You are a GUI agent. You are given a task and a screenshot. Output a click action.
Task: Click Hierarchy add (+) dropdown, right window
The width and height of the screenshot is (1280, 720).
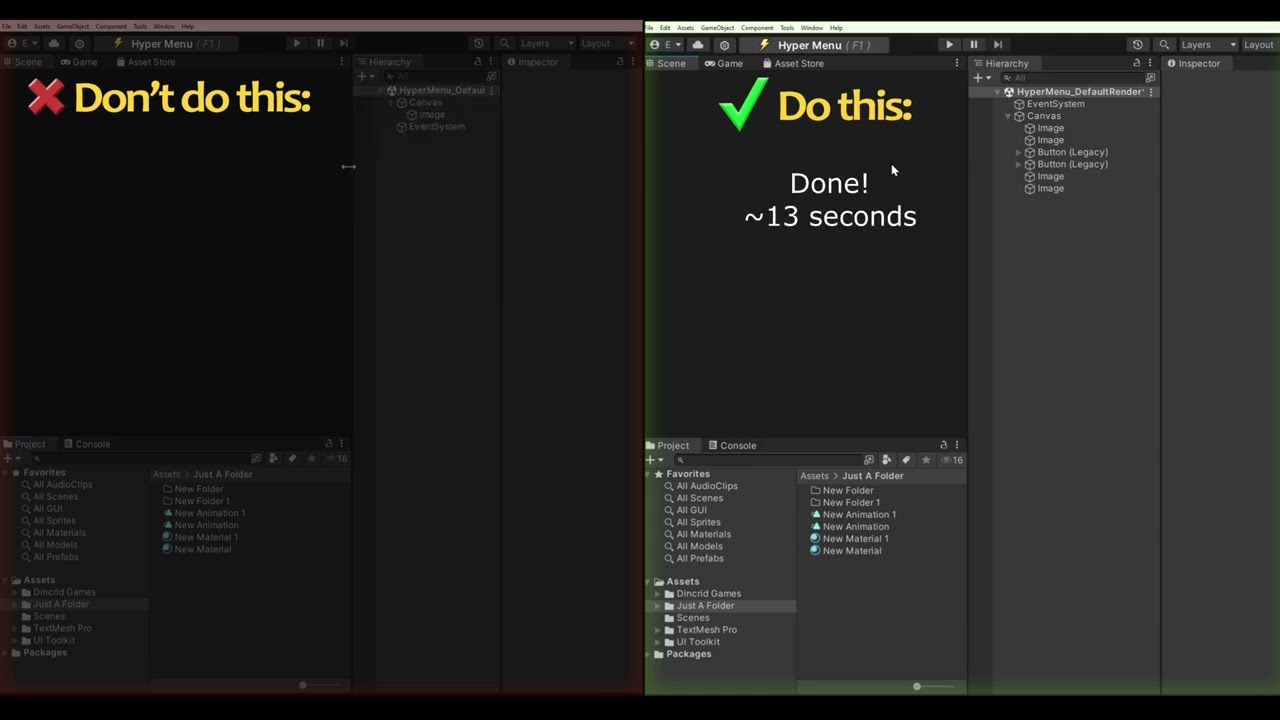[982, 77]
